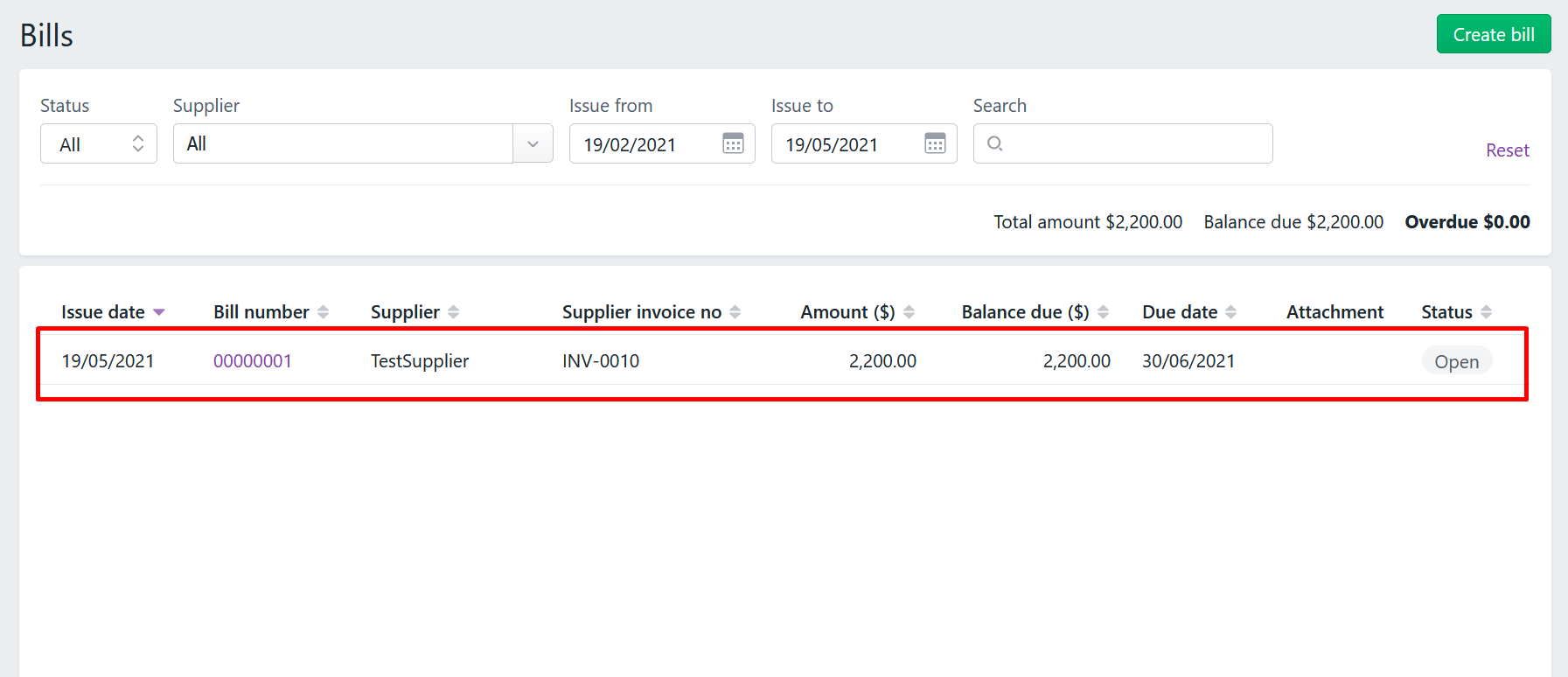This screenshot has height=677, width=1568.
Task: Focus the Search input field
Action: (1123, 143)
